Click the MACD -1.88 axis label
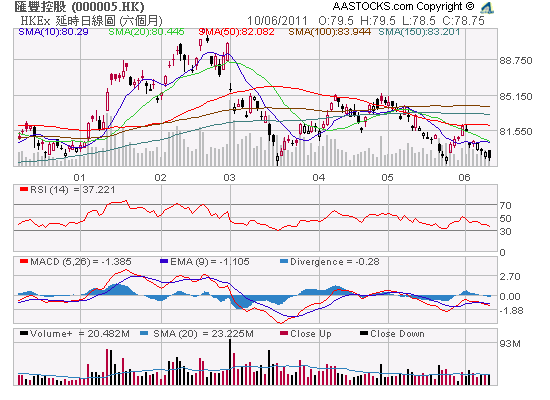This screenshot has height=400, width=550. click(x=511, y=311)
